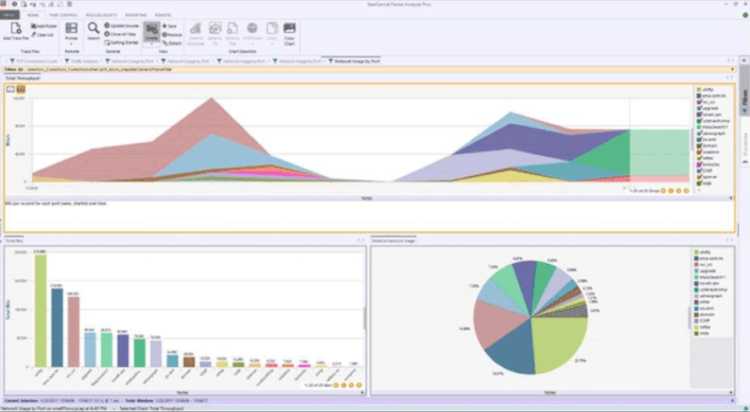Expand Notes bar under throughput chart
Screen dimensions: 750x412
pyautogui.click(x=367, y=198)
